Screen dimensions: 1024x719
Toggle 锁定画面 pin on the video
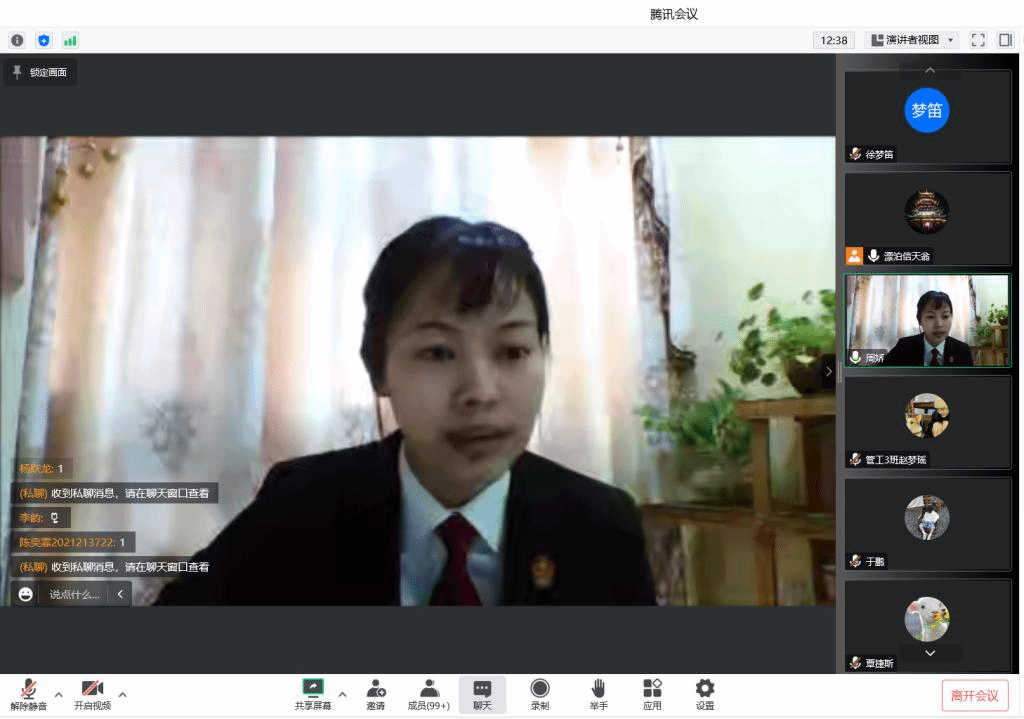40,72
